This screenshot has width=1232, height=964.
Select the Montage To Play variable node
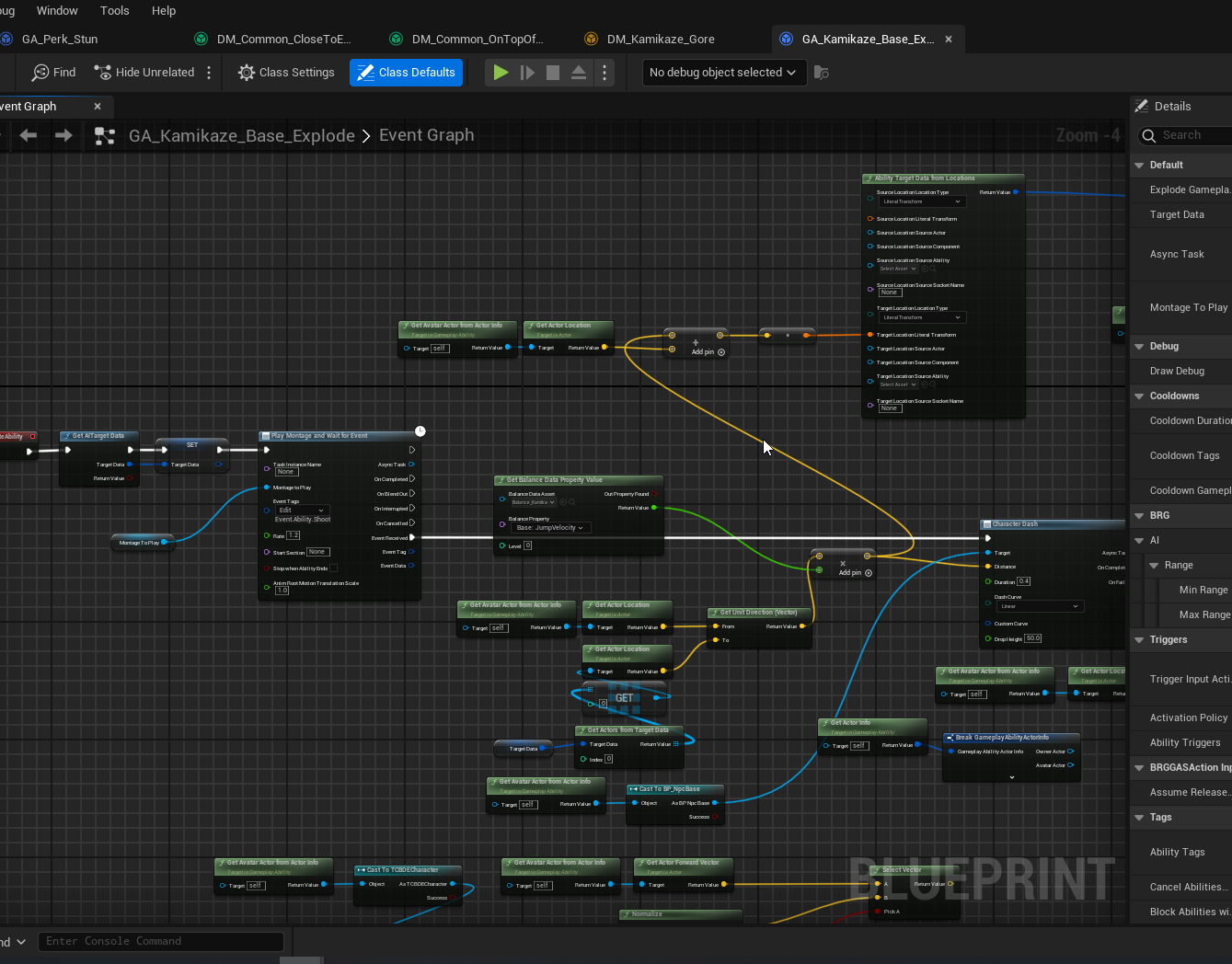point(143,542)
